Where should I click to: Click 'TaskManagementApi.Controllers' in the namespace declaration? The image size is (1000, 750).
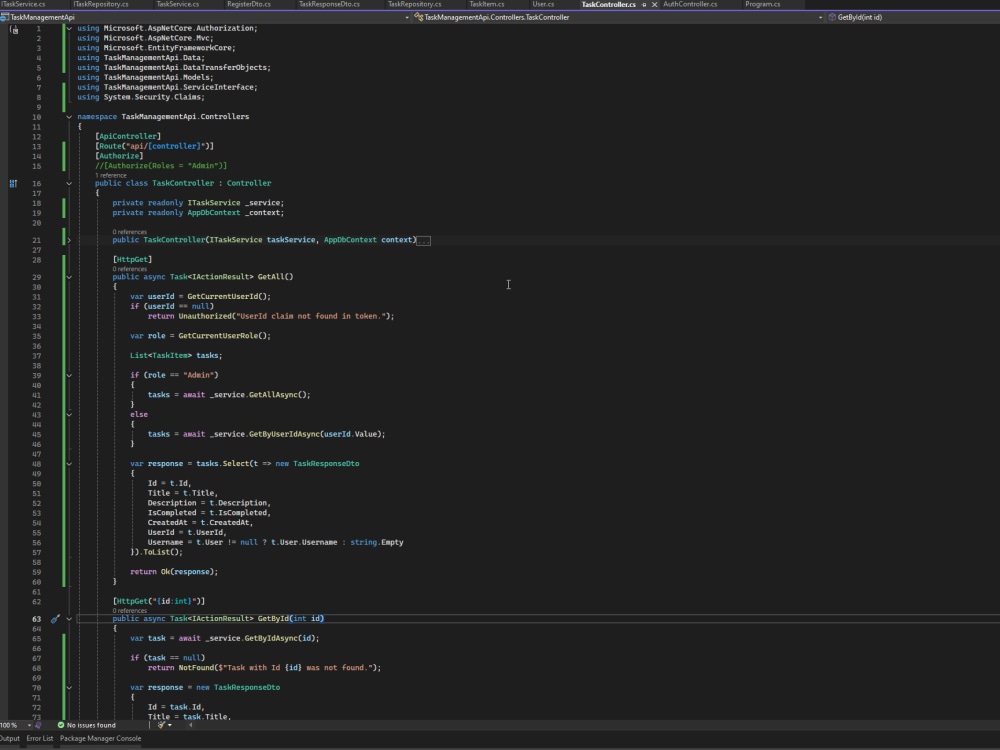pyautogui.click(x=185, y=117)
